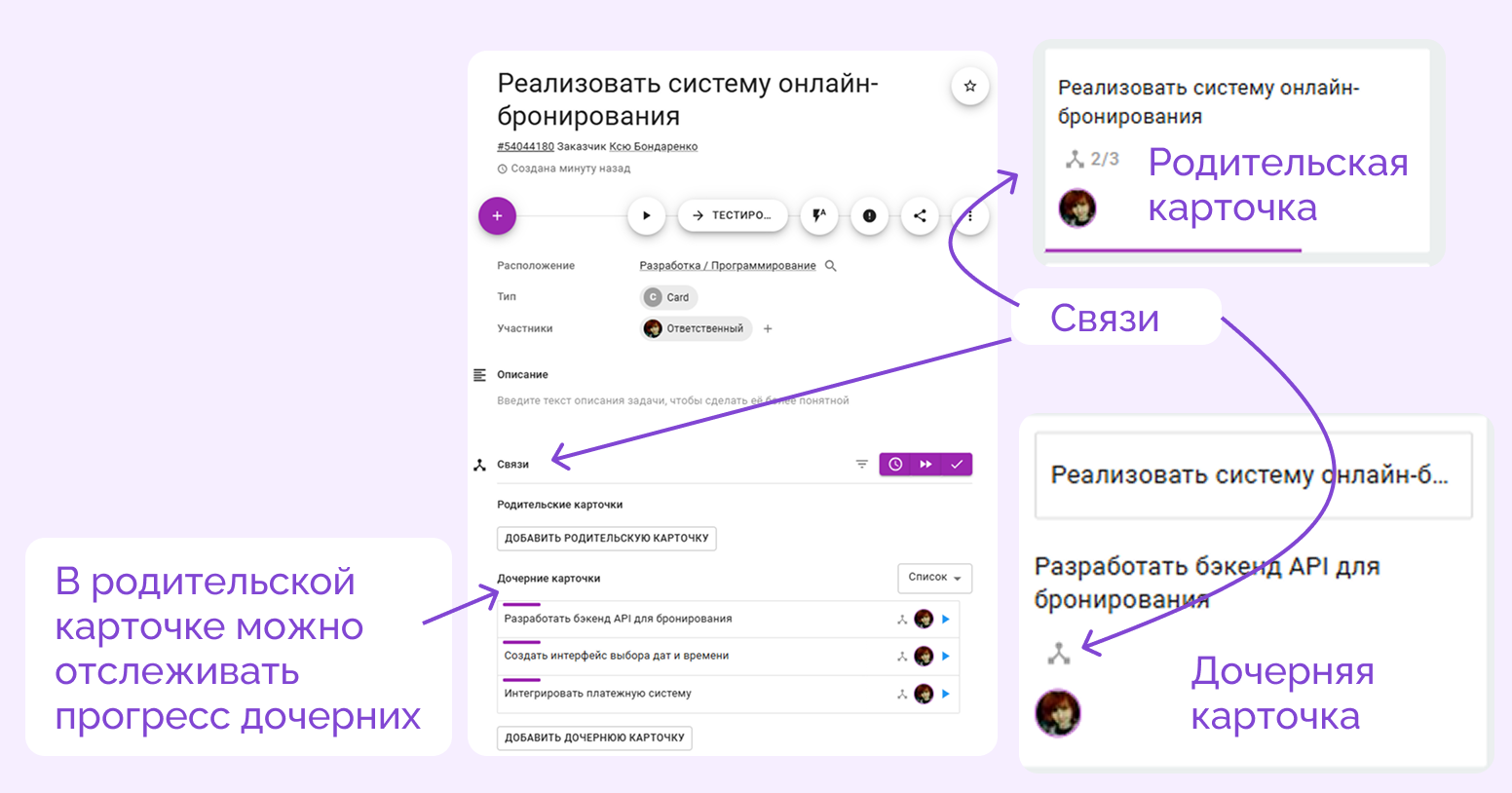Click ДОБАВИТЬ РОДИТЕЛЬСКУЮ КАРТОЧКУ button
1512x793 pixels.
tap(607, 539)
